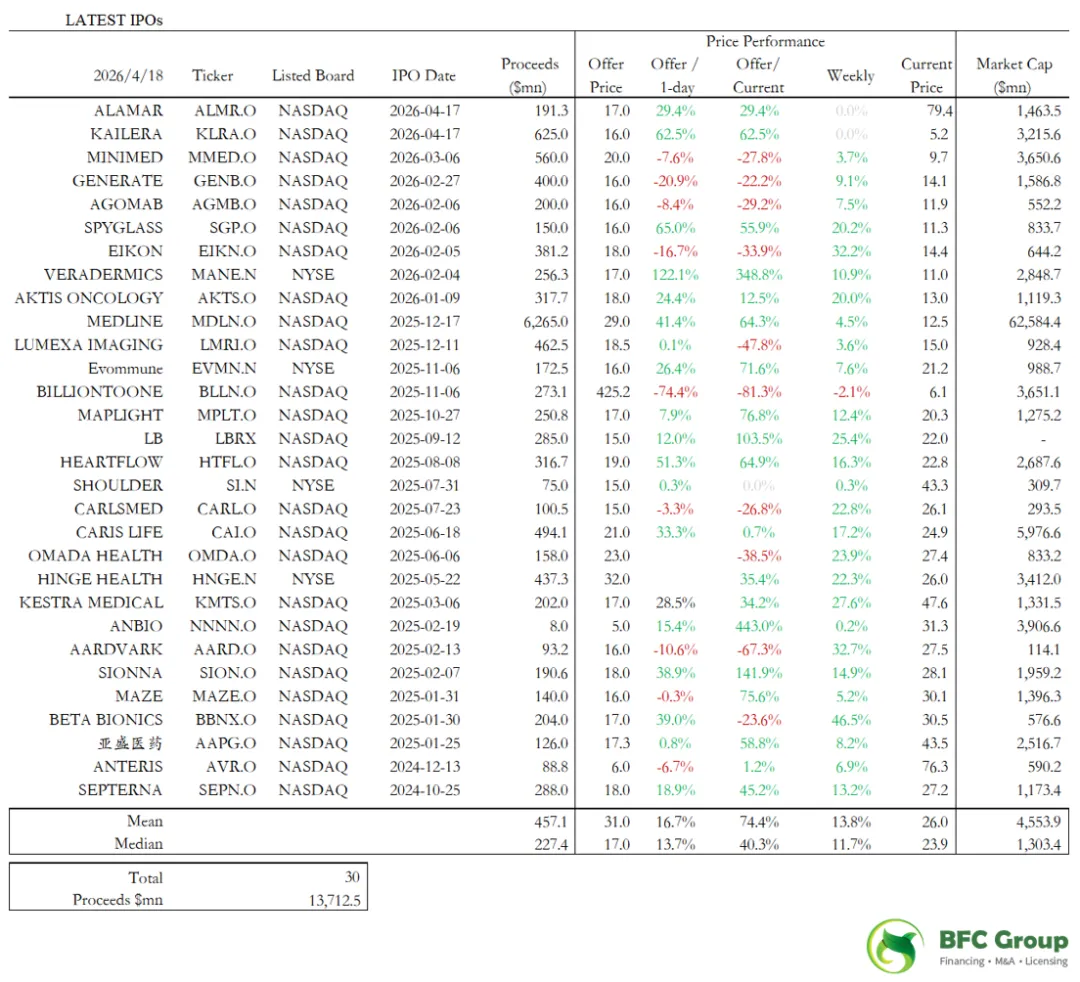The image size is (1080, 982).
Task: Click SEPTERNA company name
Action: click(120, 790)
